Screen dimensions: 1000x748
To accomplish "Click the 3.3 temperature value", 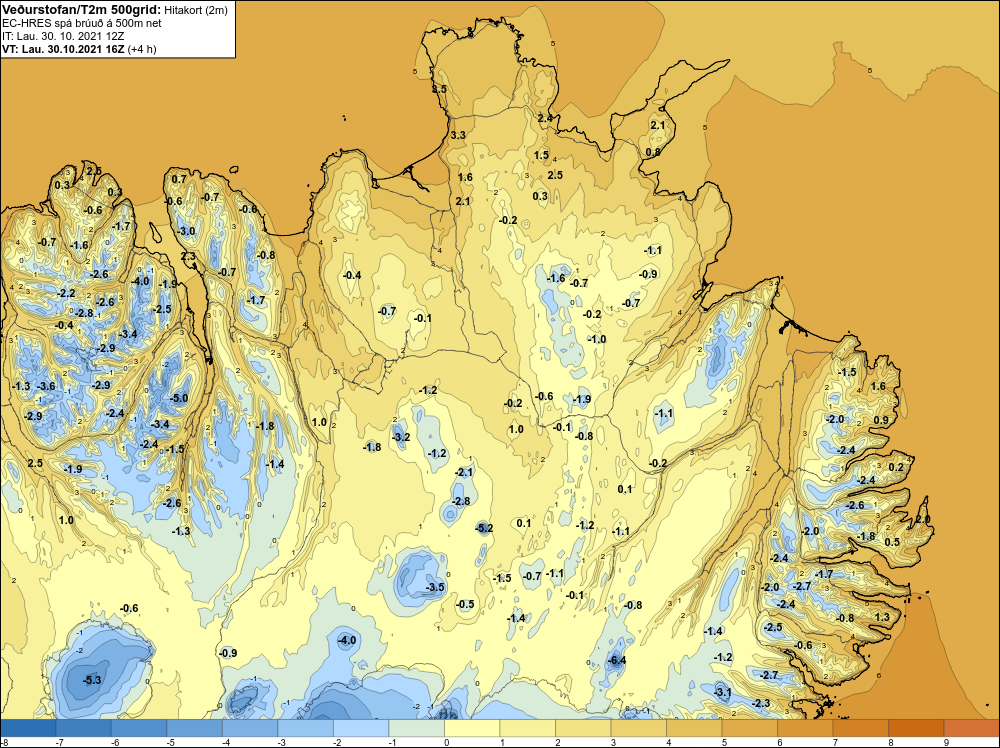I will pos(458,135).
